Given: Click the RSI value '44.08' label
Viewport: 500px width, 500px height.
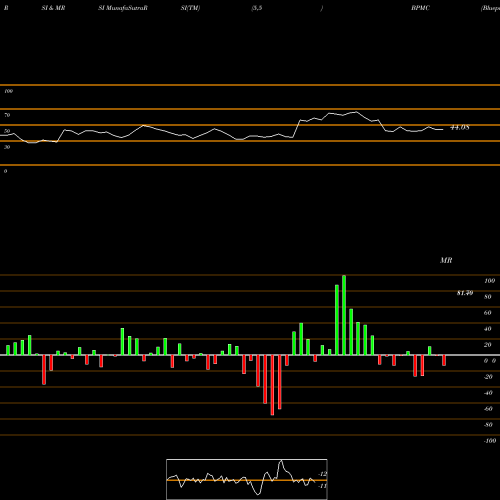Looking at the screenshot, I should 460,127.
